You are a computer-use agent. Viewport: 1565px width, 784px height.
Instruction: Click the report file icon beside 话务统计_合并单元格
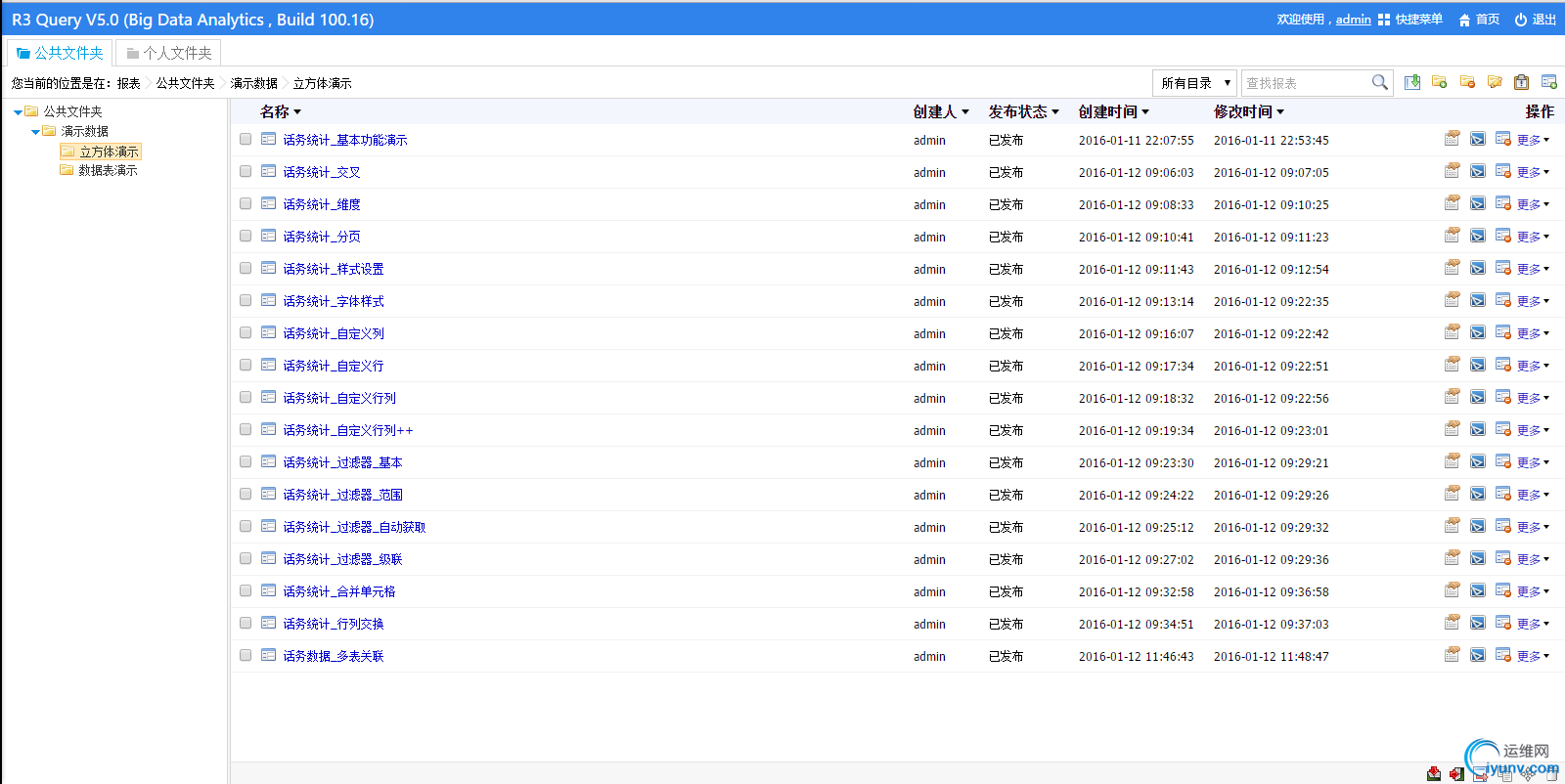[x=268, y=590]
